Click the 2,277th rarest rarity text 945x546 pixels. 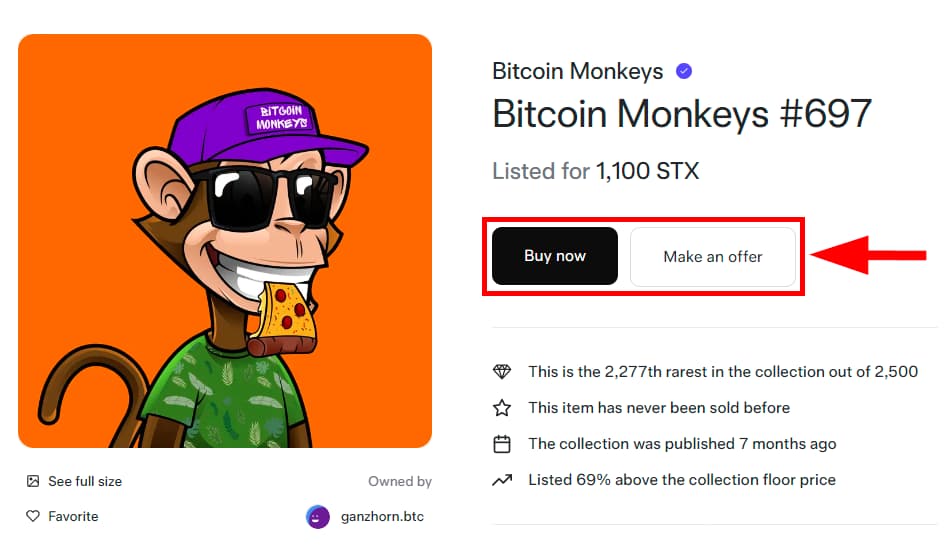(723, 372)
